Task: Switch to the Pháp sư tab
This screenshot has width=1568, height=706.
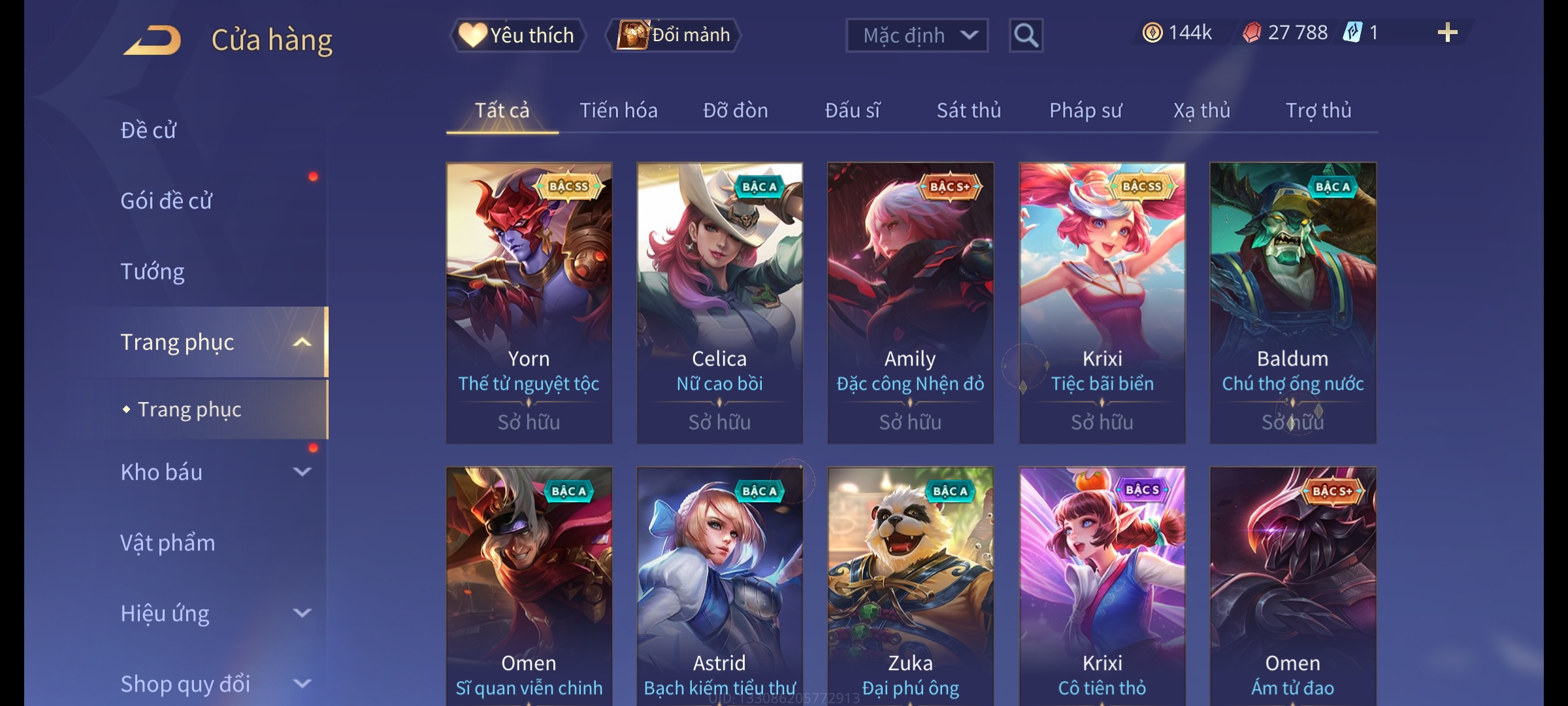Action: (1085, 110)
